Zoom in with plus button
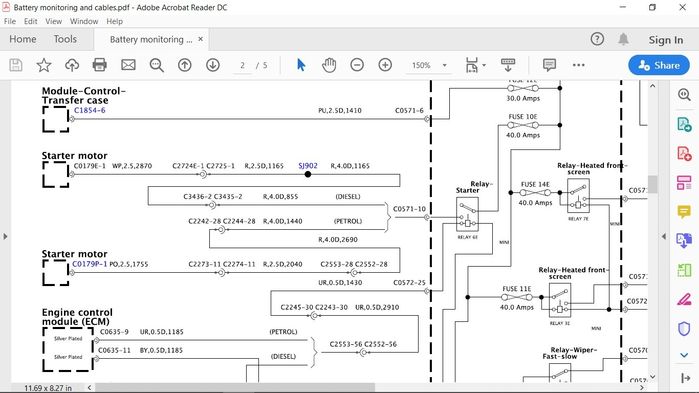Image resolution: width=699 pixels, height=393 pixels. [x=385, y=65]
